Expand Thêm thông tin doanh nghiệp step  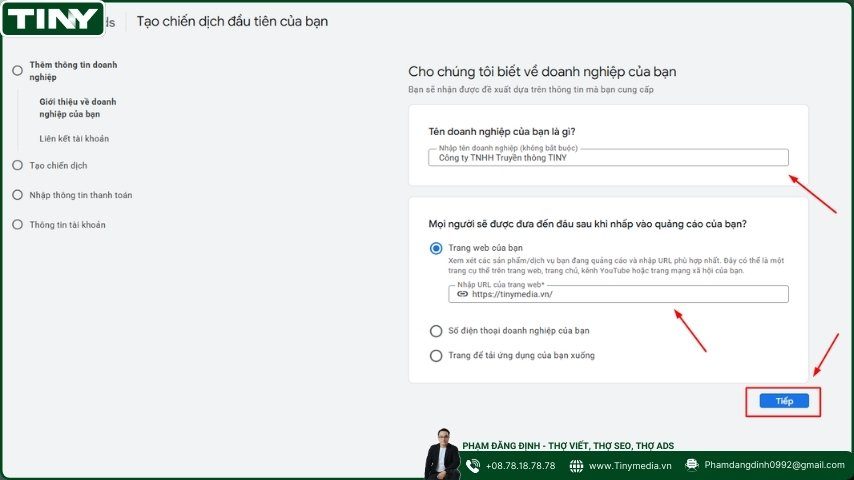(x=73, y=70)
